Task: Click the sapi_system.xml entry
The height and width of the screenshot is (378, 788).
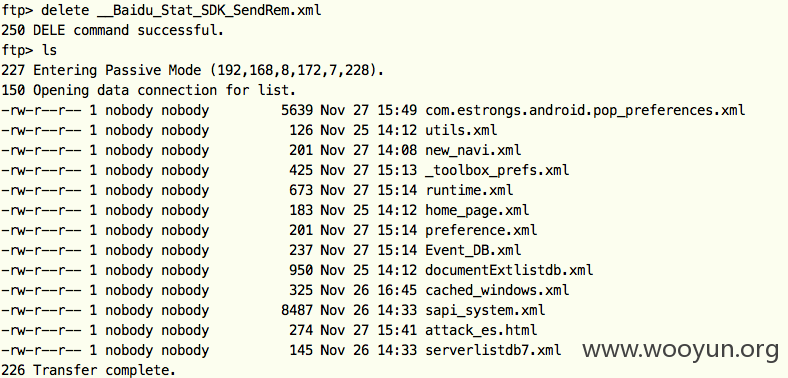Action: pyautogui.click(x=485, y=311)
